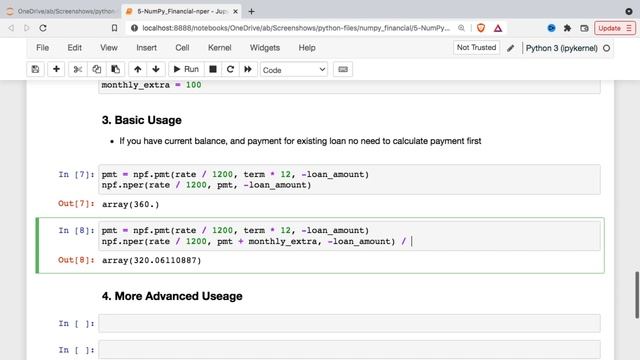Screen dimensions: 640x360
Task: Click the Not Trusted button
Action: (476, 48)
